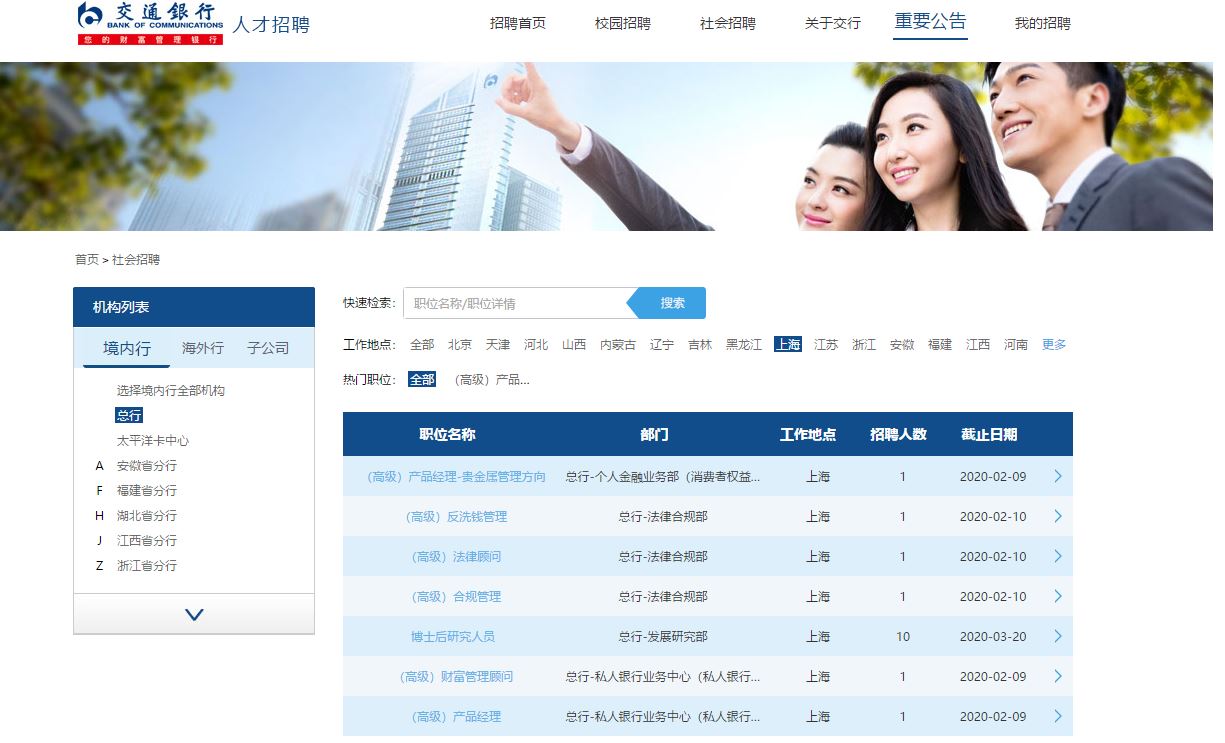This screenshot has width=1225, height=743.
Task: Select 浙江 work location filter
Action: point(864,344)
